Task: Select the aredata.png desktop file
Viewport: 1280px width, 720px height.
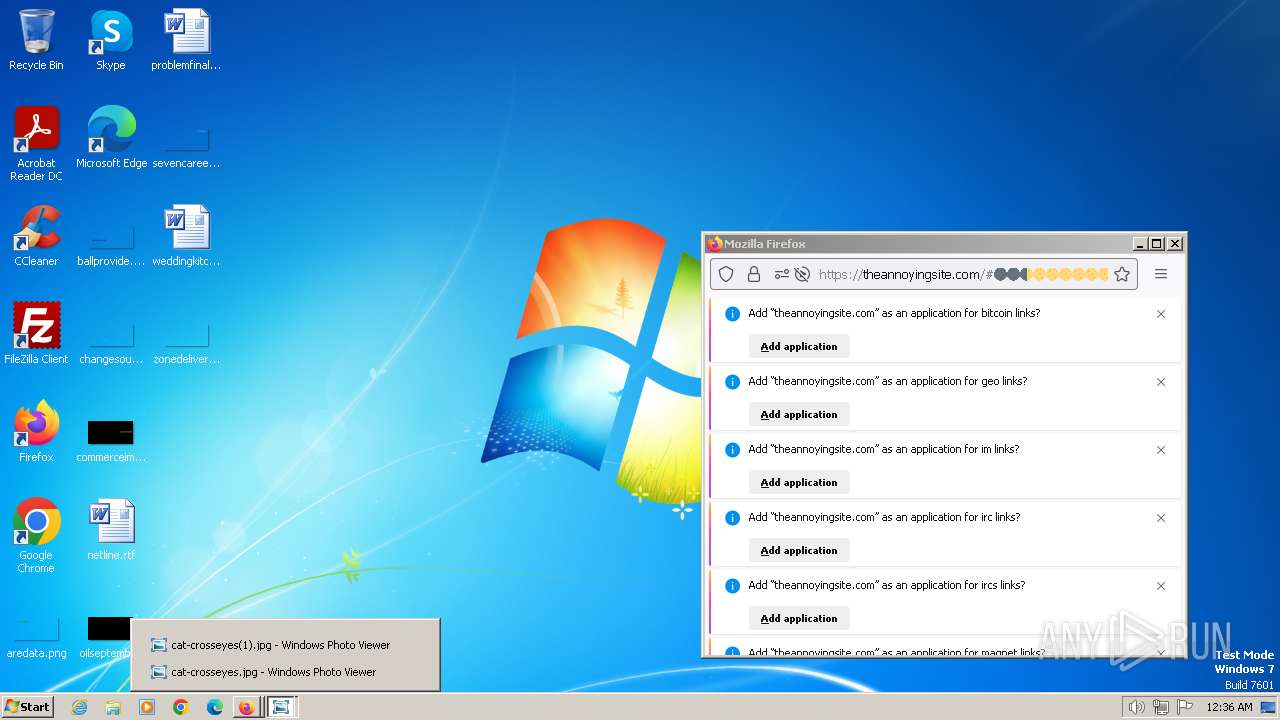Action: pyautogui.click(x=36, y=637)
